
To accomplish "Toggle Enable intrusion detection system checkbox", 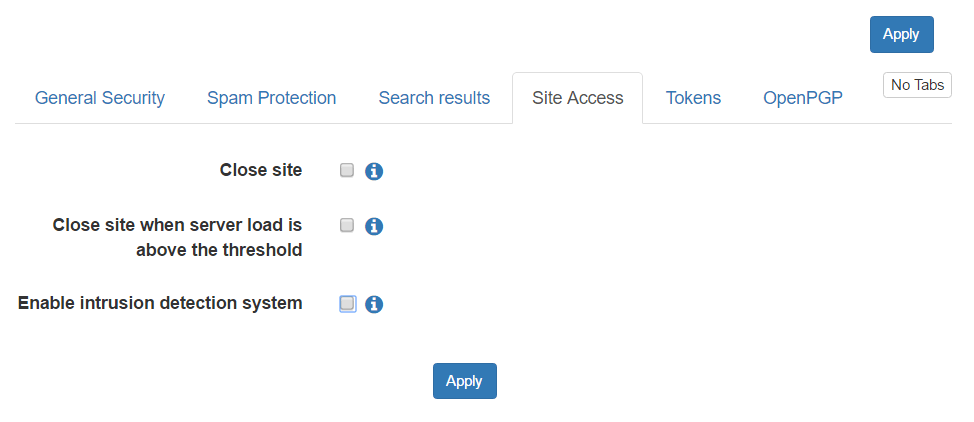I will 347,303.
